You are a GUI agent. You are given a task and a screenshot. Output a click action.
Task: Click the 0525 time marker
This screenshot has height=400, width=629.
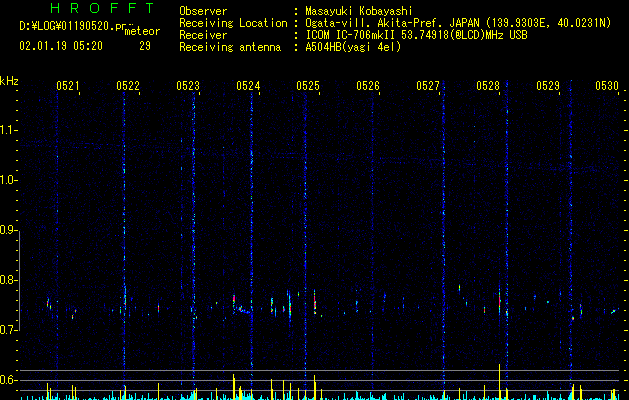(308, 86)
